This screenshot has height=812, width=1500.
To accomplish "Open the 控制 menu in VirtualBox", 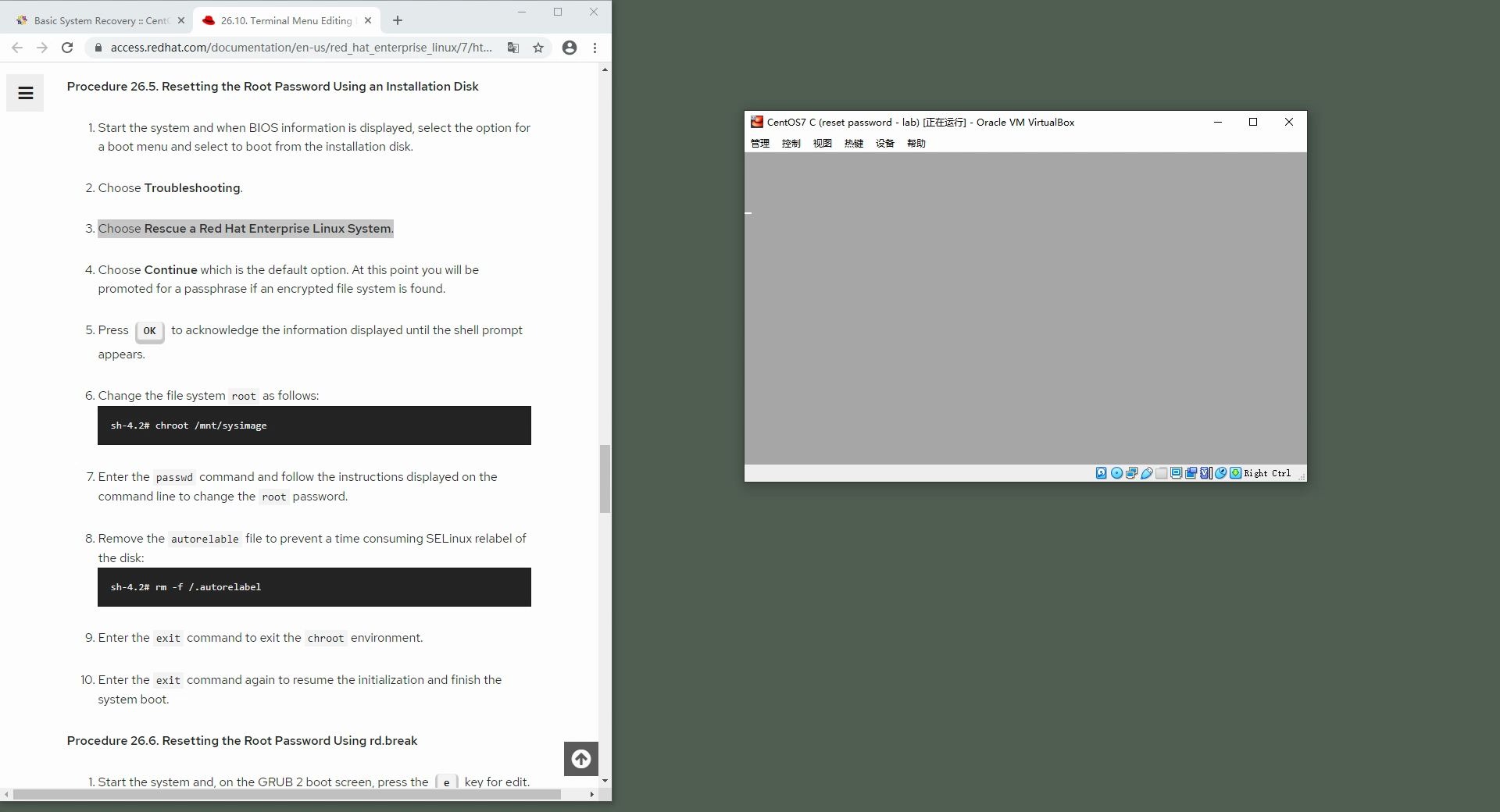I will tap(791, 144).
